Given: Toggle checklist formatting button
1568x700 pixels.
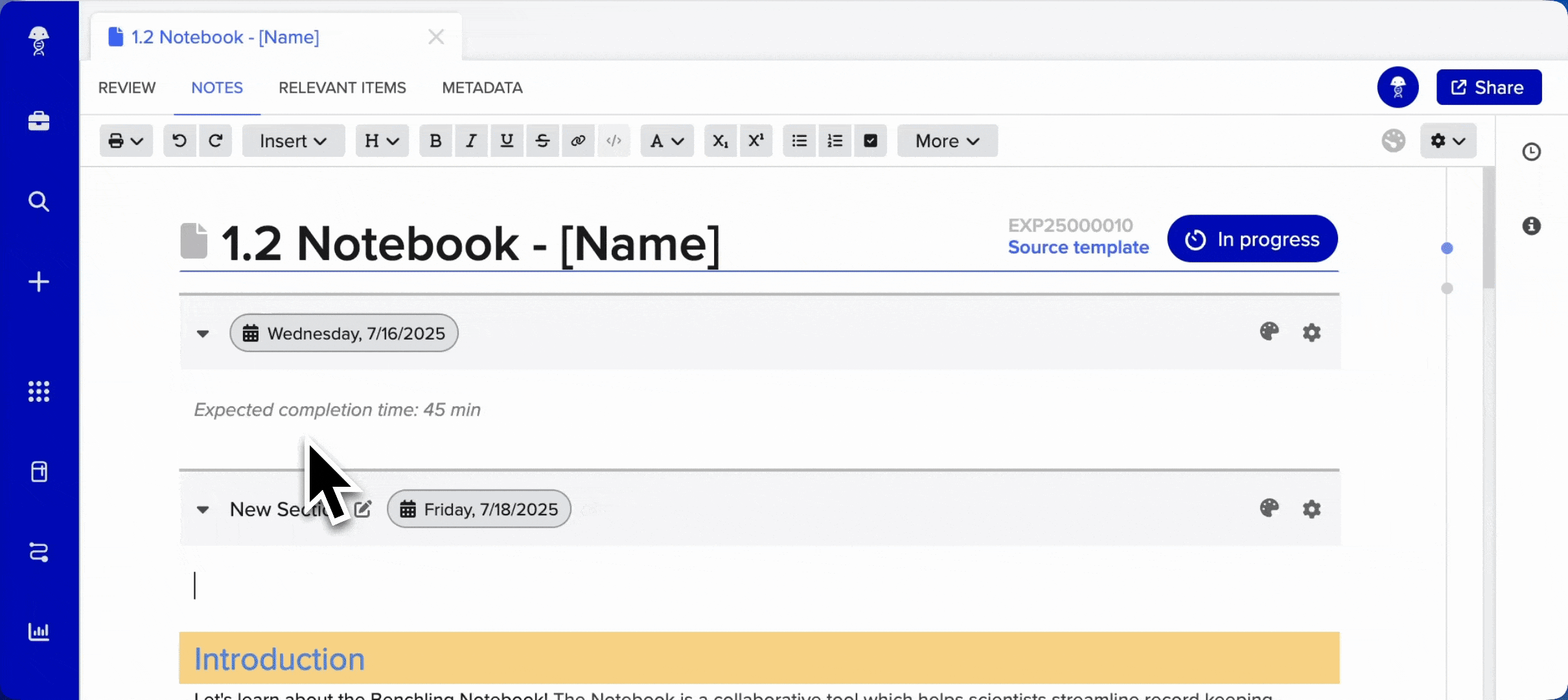Looking at the screenshot, I should point(870,141).
